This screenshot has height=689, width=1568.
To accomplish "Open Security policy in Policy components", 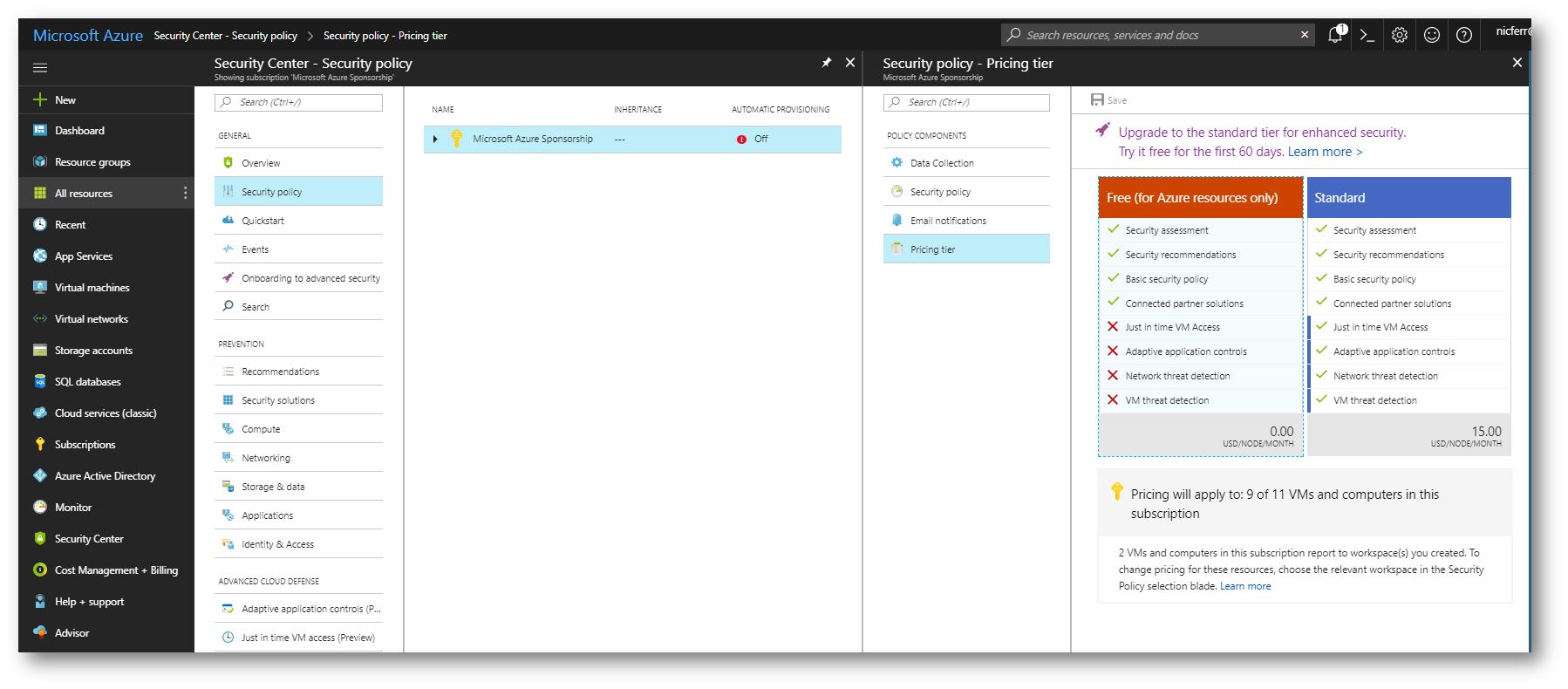I will coord(966,192).
